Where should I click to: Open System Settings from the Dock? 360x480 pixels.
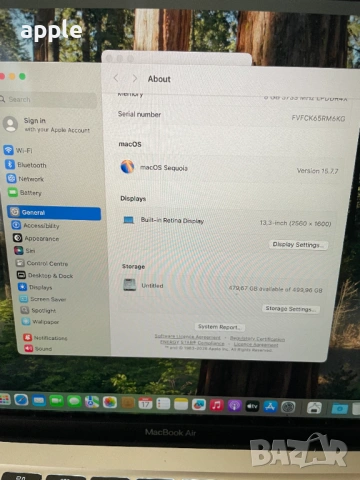(x=288, y=407)
